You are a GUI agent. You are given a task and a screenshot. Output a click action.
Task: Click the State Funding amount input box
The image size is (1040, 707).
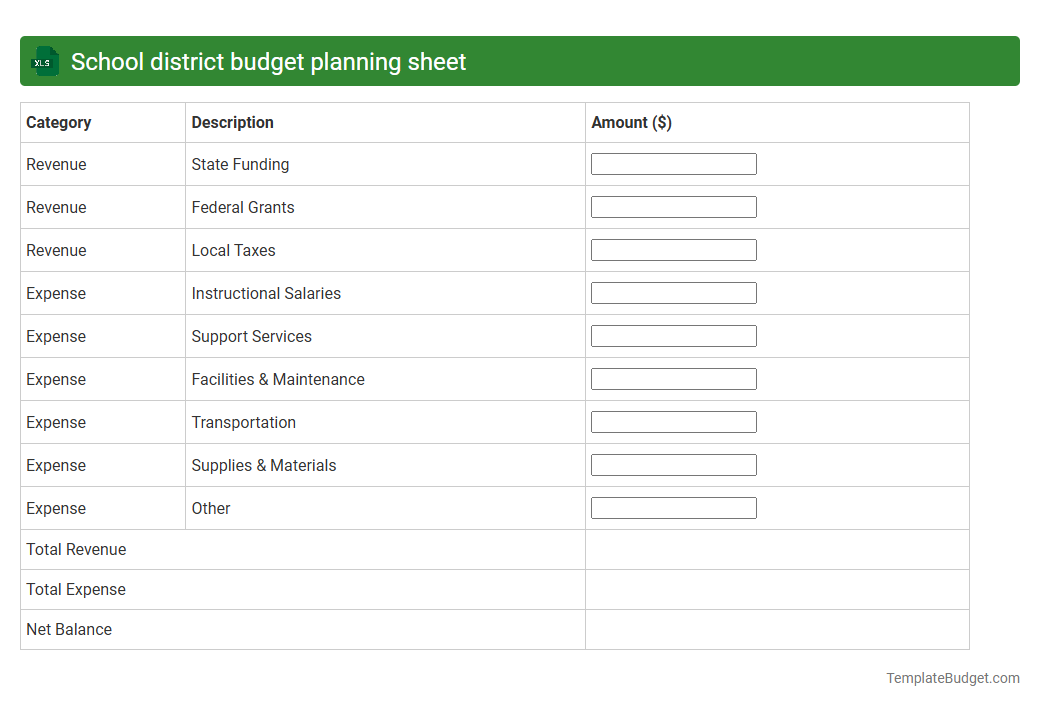pyautogui.click(x=673, y=163)
